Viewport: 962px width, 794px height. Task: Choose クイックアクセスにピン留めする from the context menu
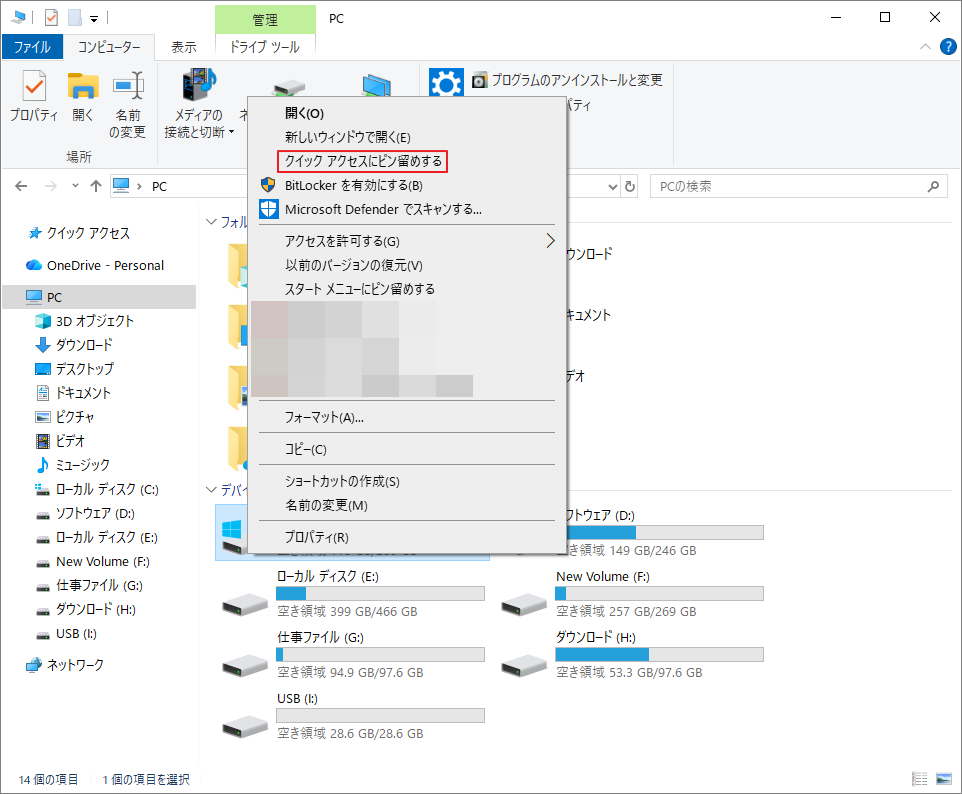pyautogui.click(x=361, y=161)
